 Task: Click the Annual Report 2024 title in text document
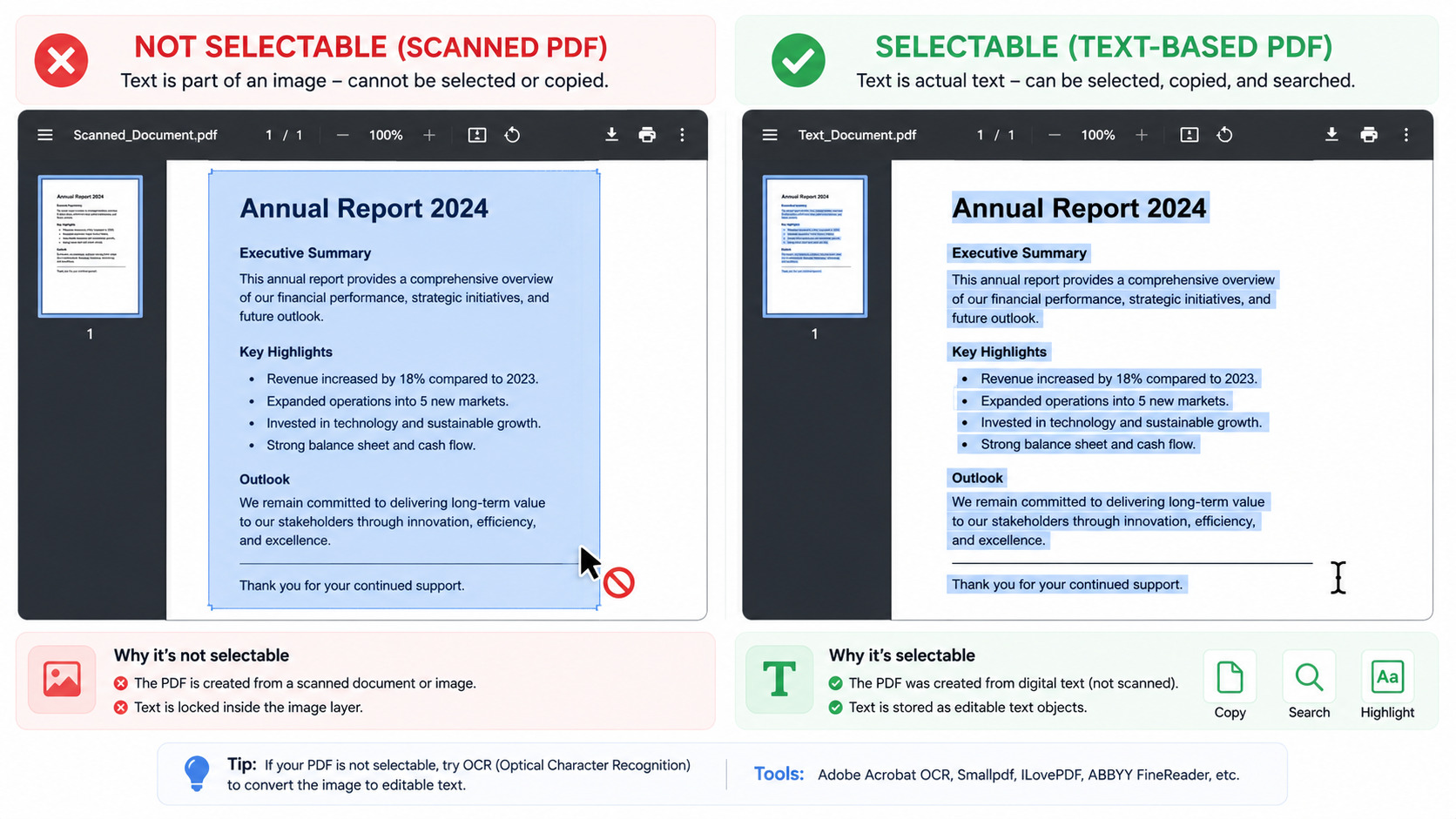click(x=1079, y=208)
